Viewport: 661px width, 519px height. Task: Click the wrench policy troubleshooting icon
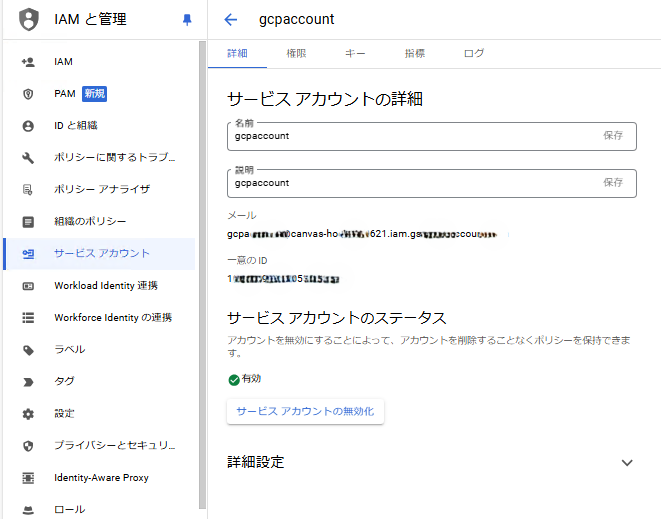pyautogui.click(x=28, y=158)
